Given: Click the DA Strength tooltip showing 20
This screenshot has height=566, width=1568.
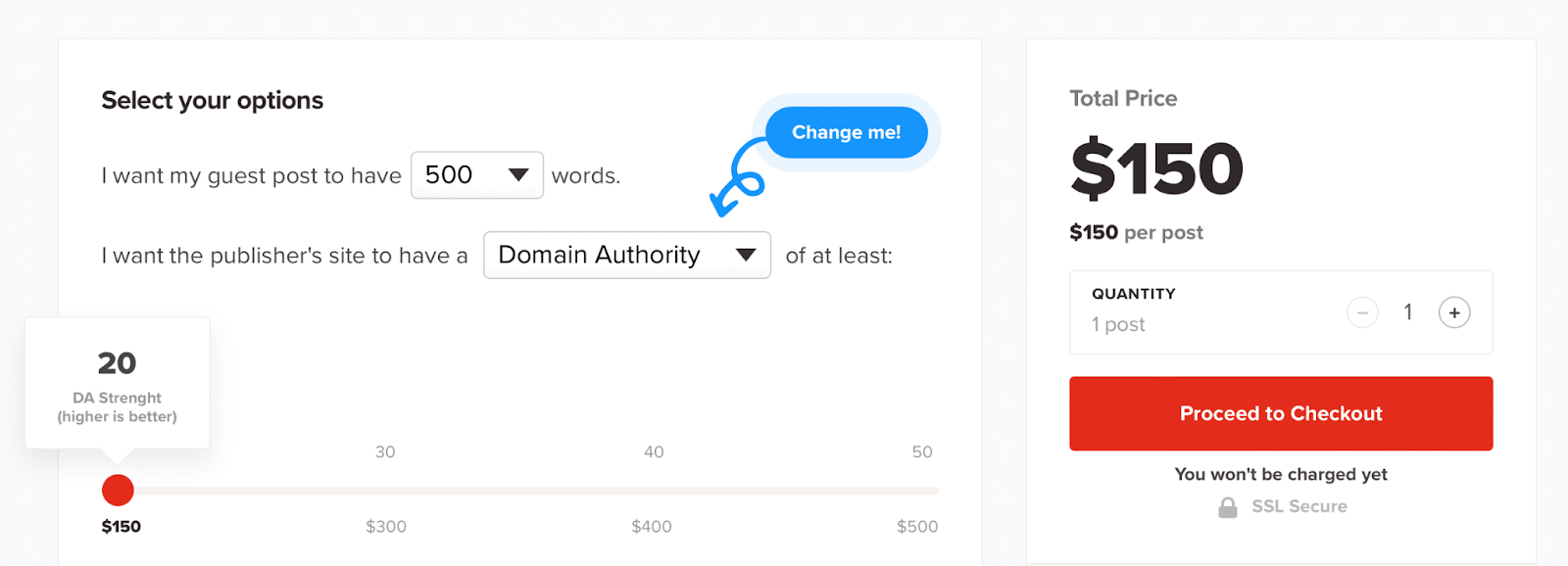Looking at the screenshot, I should (118, 382).
